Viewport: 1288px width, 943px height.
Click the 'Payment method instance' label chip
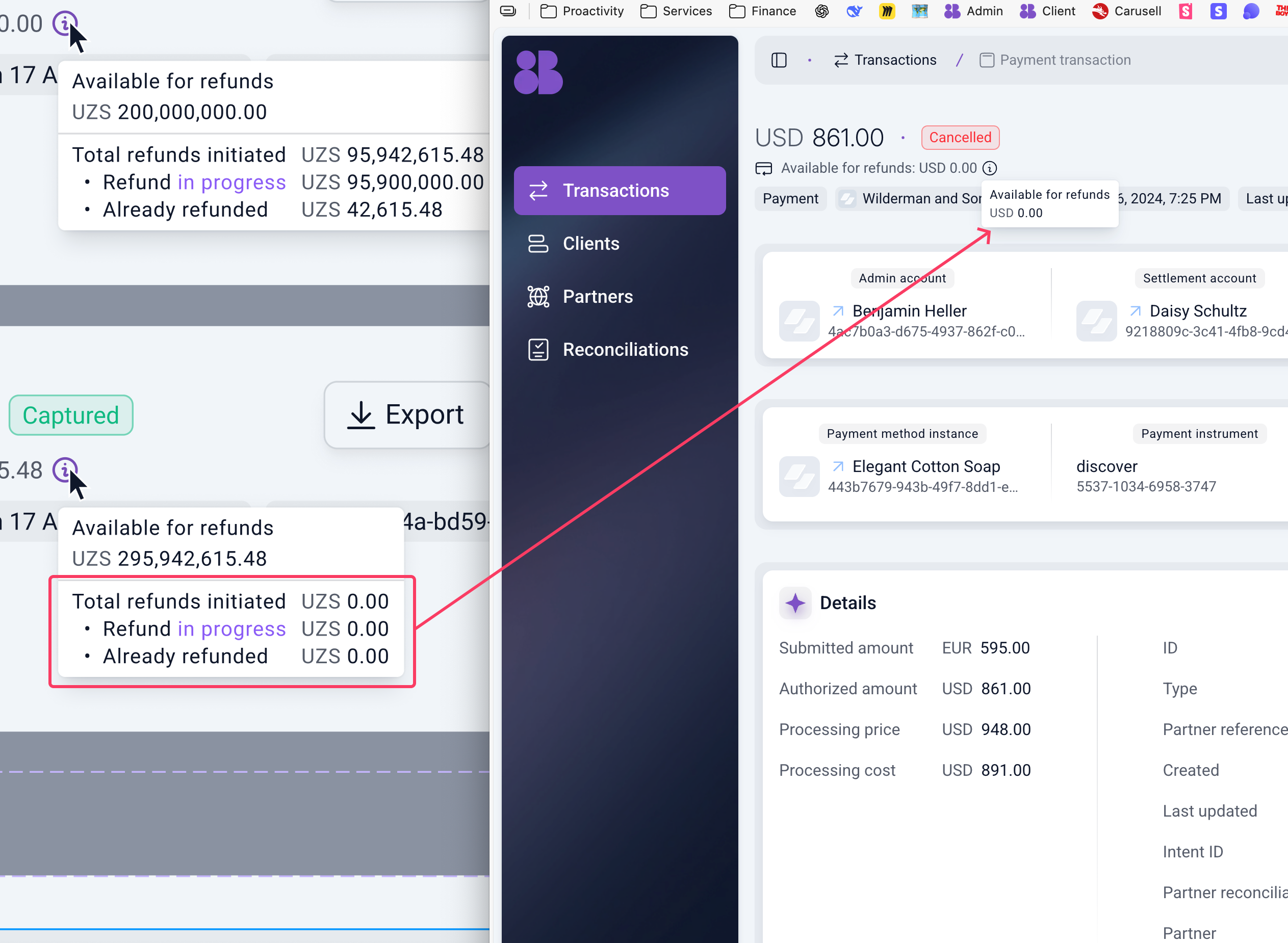(902, 434)
